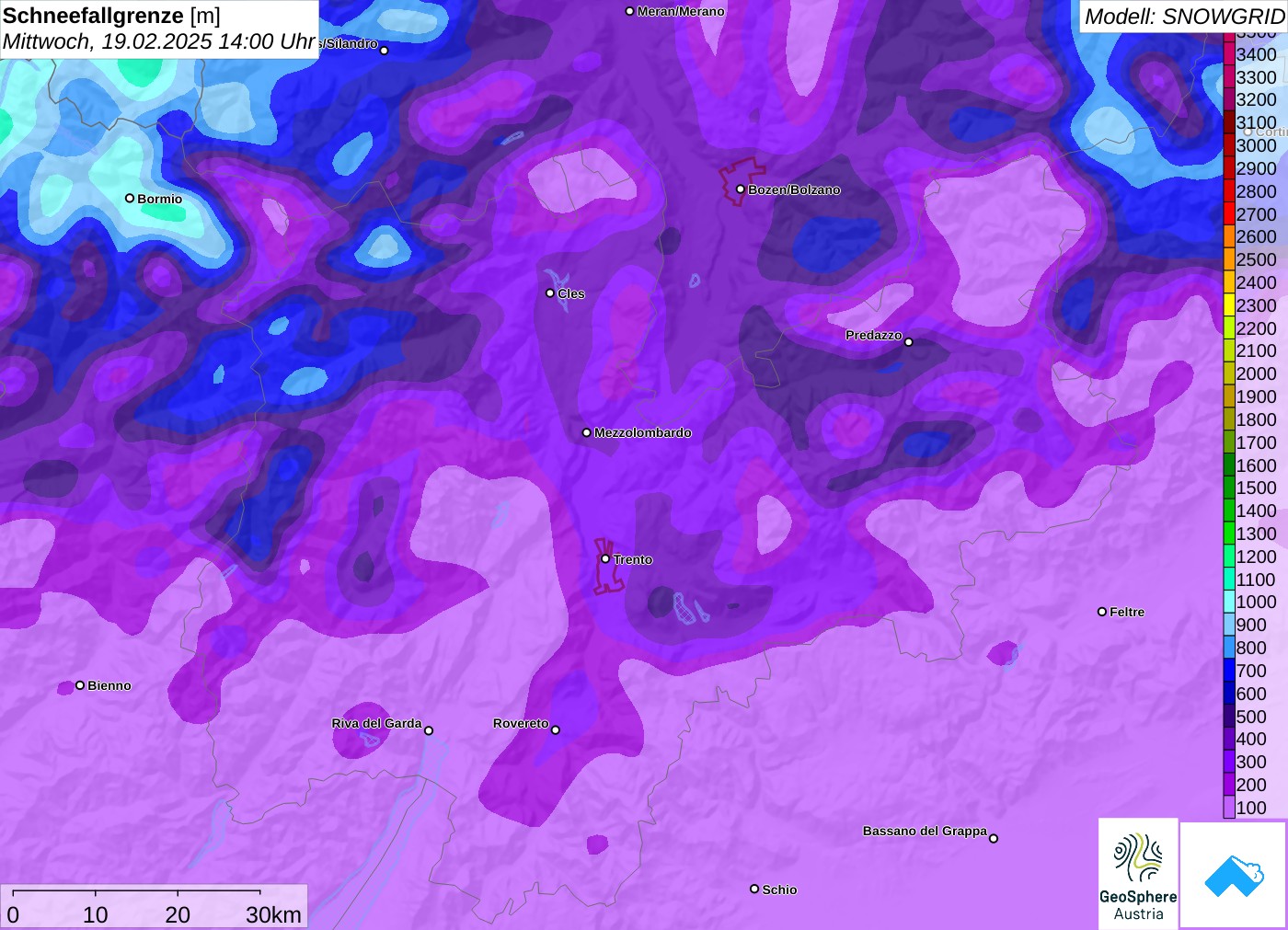Click the Riva del Garda marker
Screen dimensions: 1288x930
tap(429, 730)
